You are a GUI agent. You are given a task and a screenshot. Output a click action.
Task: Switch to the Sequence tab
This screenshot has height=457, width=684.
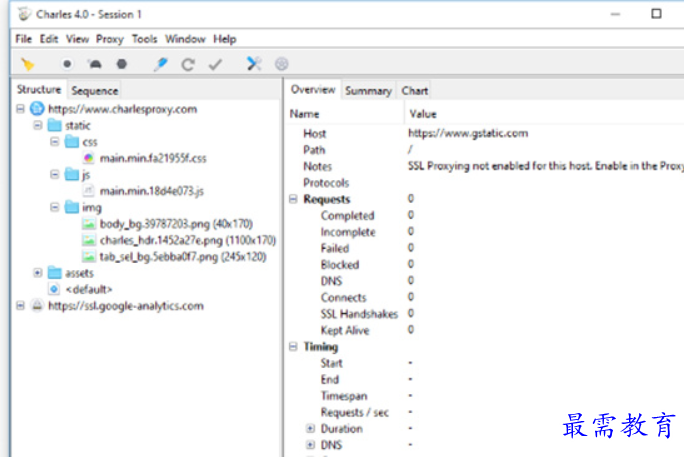tap(95, 91)
